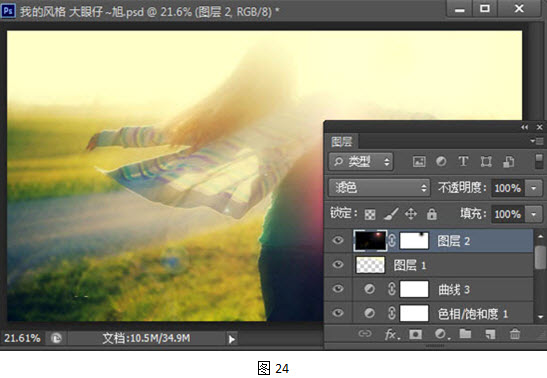
Task: Click the shape layer filter icon
Action: (x=486, y=161)
